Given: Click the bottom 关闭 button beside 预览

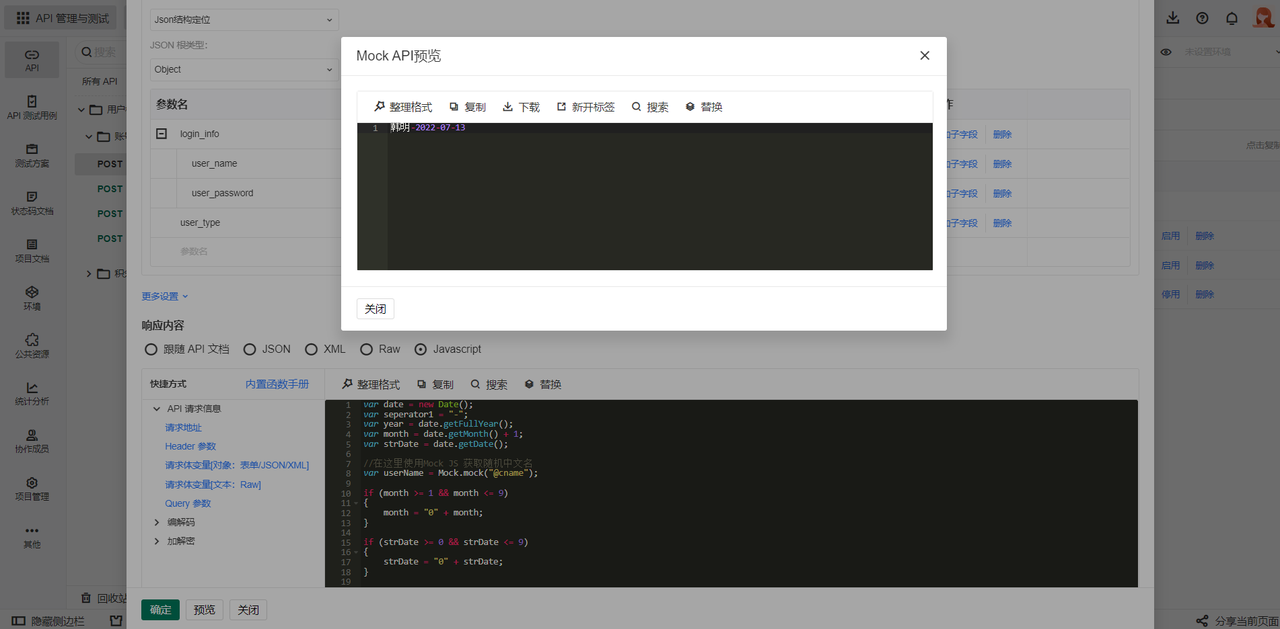Looking at the screenshot, I should pyautogui.click(x=248, y=610).
